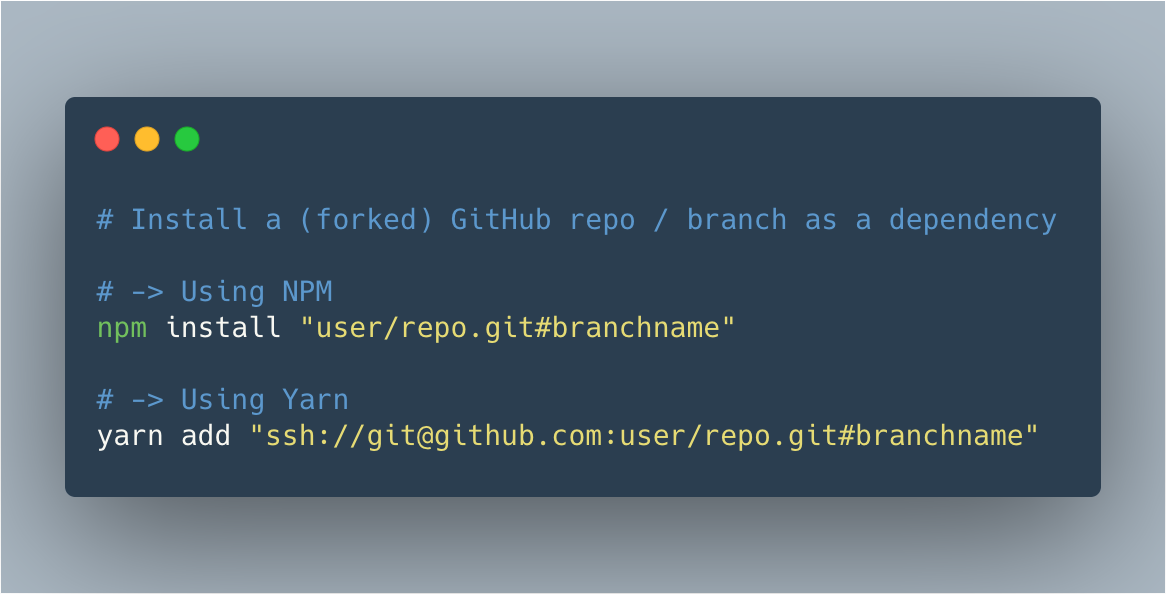The width and height of the screenshot is (1166, 594).
Task: Click the quoted string on the npm line
Action: tap(517, 327)
